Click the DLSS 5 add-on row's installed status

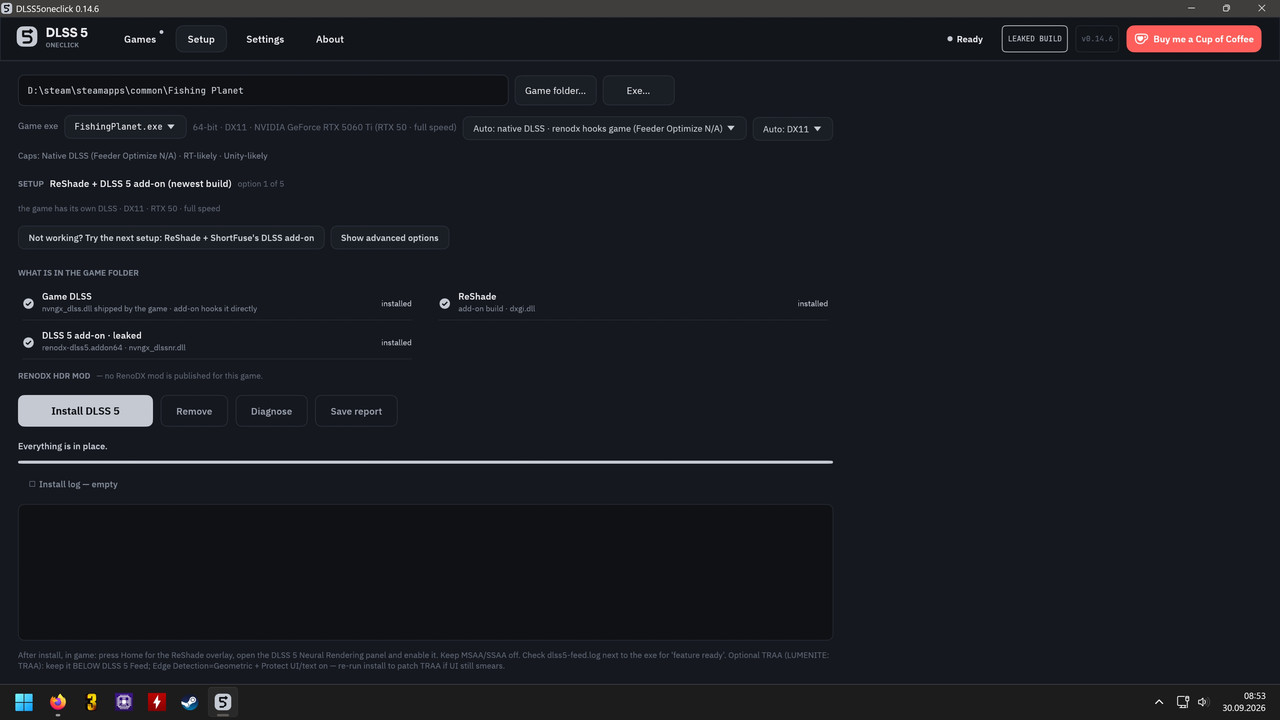pos(396,342)
